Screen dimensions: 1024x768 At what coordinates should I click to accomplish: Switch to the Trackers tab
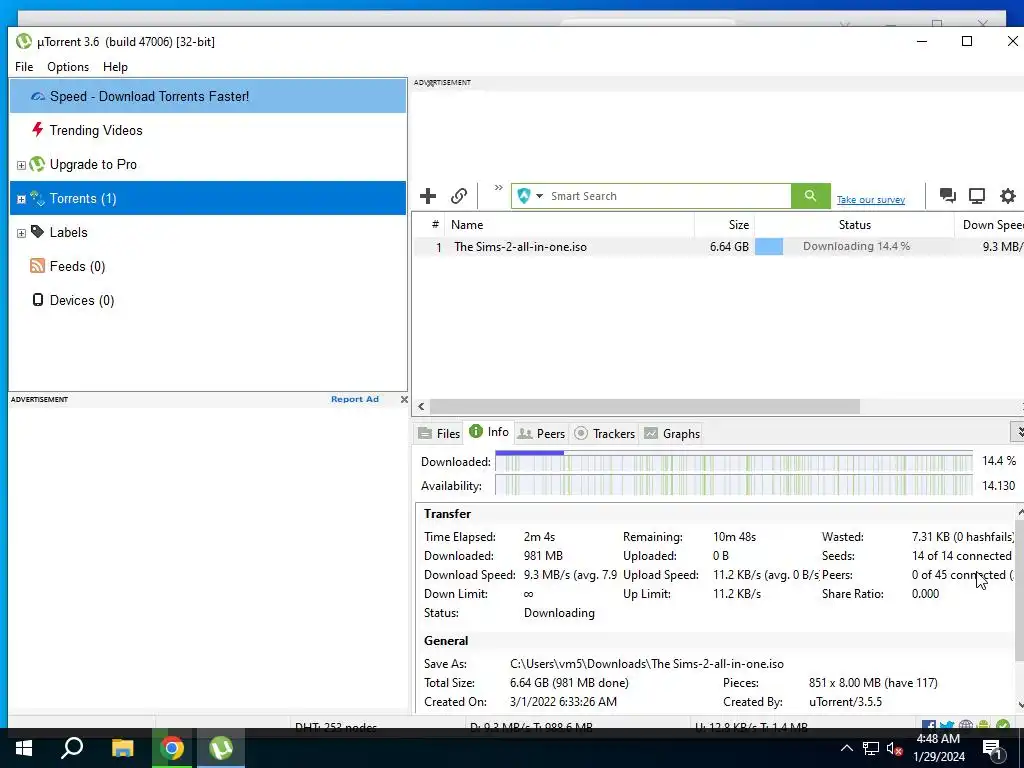click(605, 434)
